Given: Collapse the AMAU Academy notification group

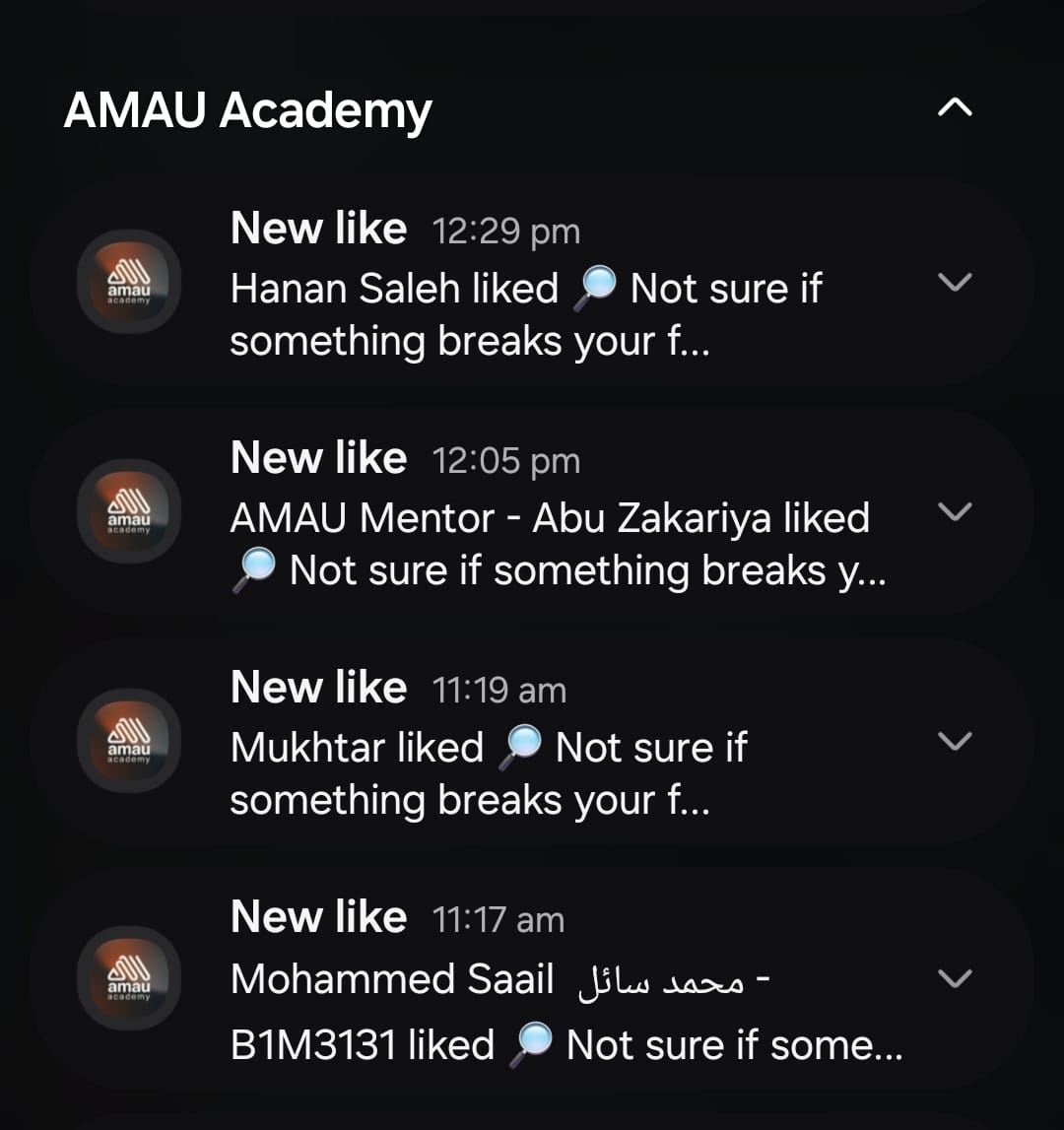Looking at the screenshot, I should [x=954, y=108].
